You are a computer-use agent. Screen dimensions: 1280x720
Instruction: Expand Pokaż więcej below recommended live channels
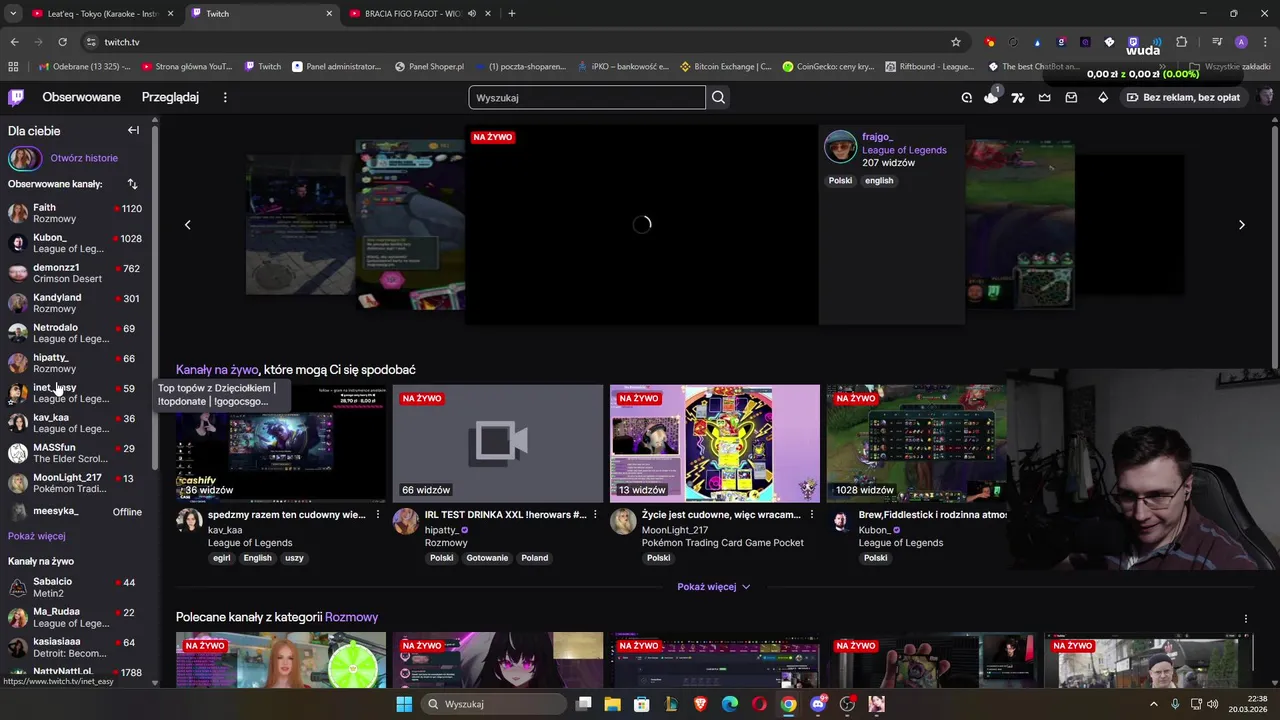(713, 587)
